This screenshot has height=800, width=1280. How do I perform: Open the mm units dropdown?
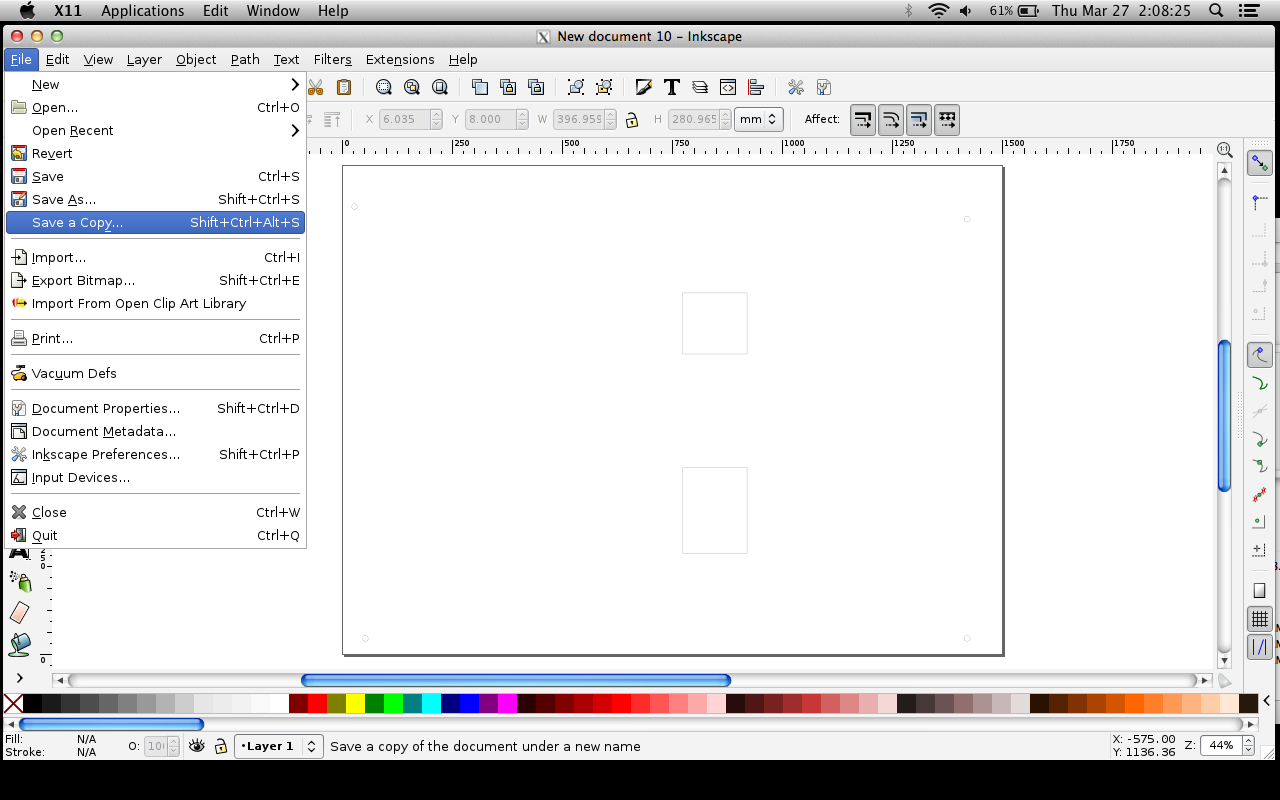tap(758, 120)
